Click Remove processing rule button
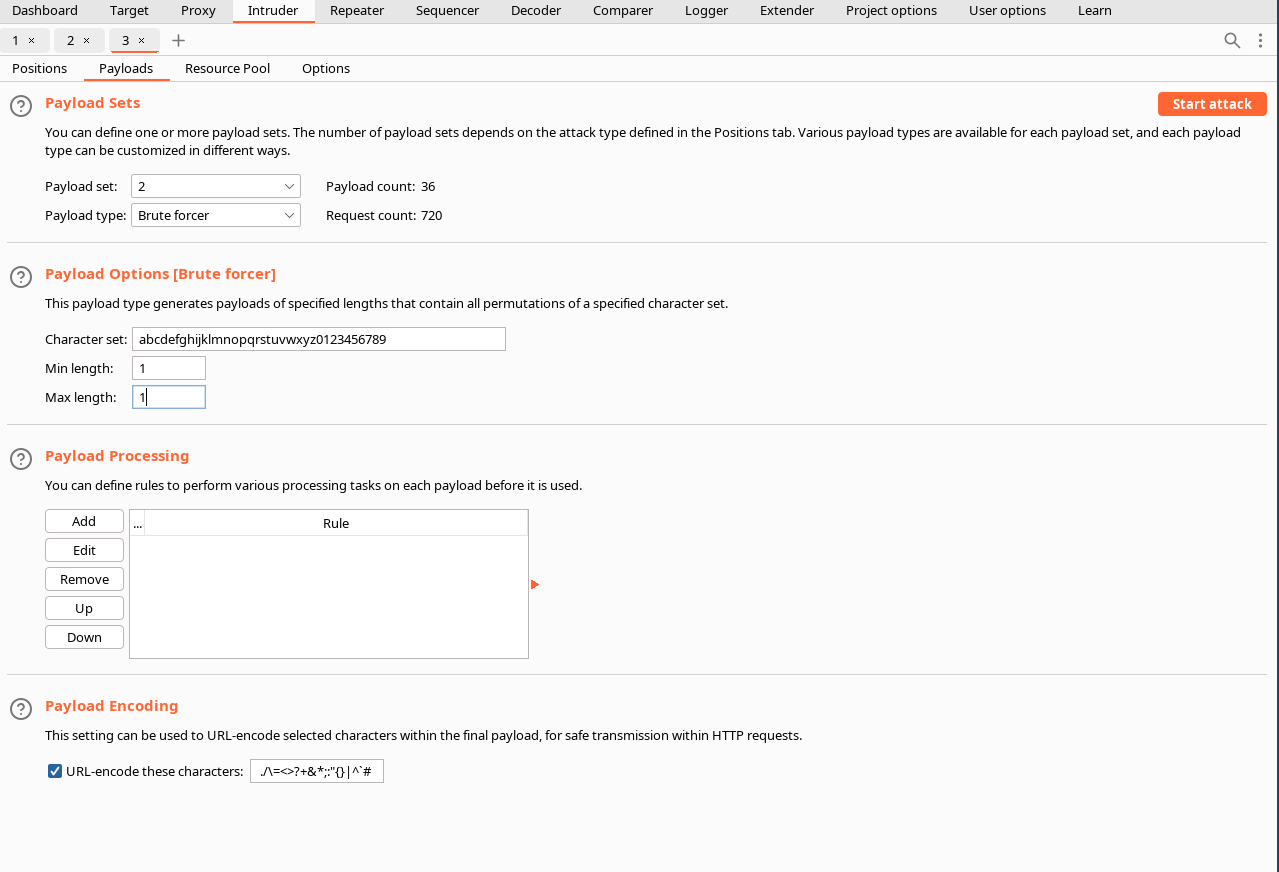Screen dimensions: 1279x872 [84, 579]
